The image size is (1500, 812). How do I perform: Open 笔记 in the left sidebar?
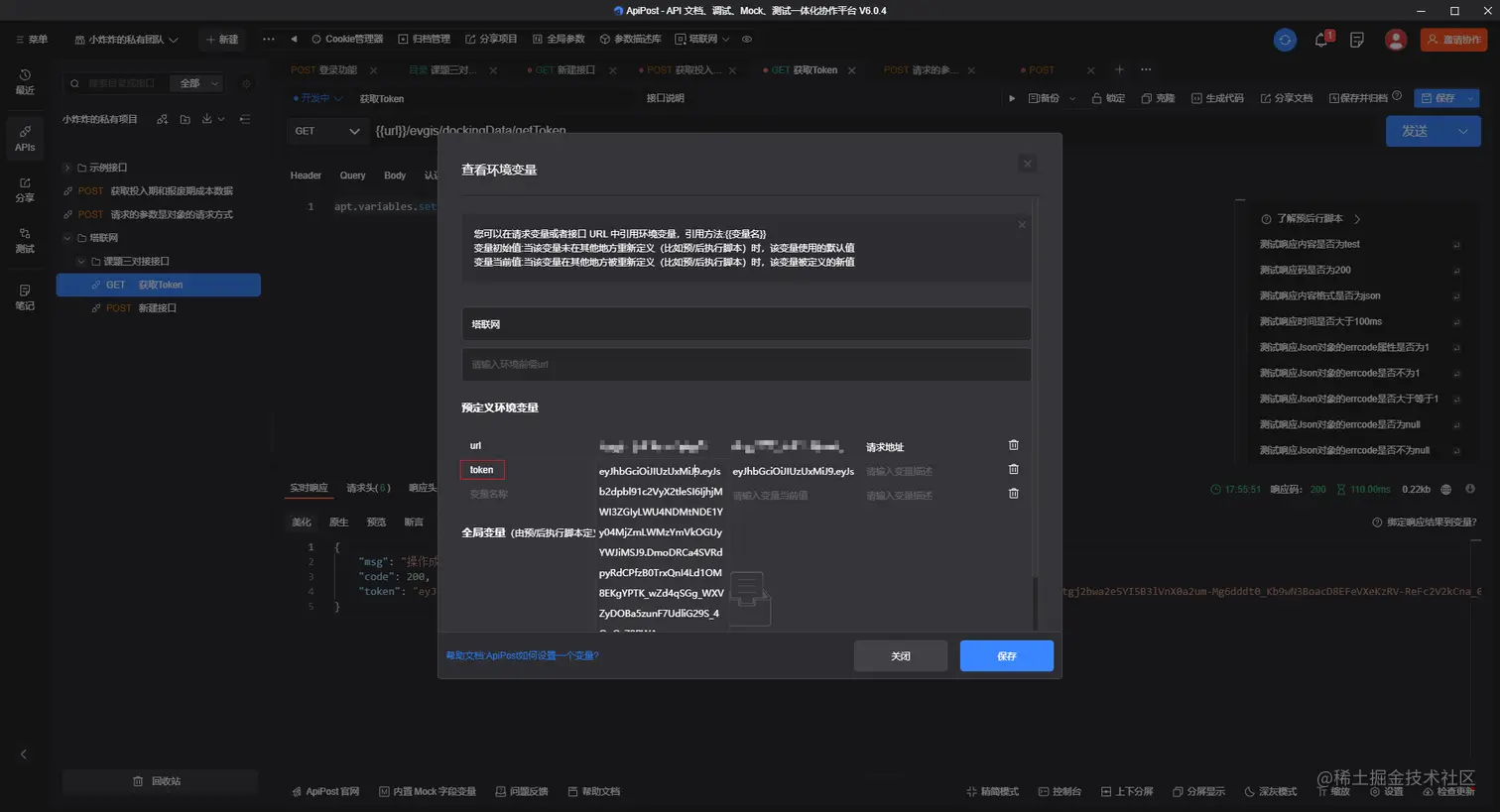[x=25, y=297]
